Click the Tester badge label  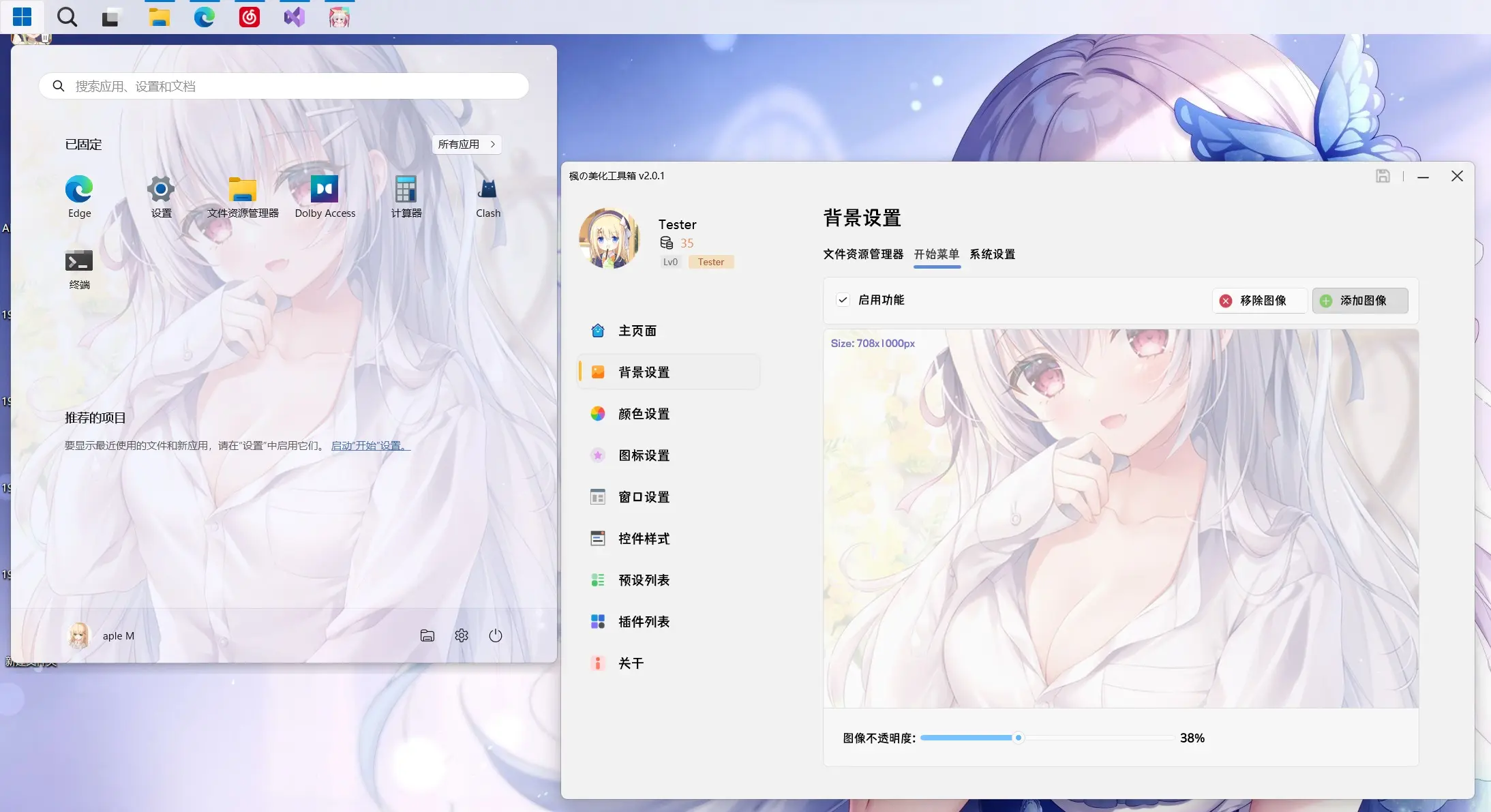(x=711, y=262)
